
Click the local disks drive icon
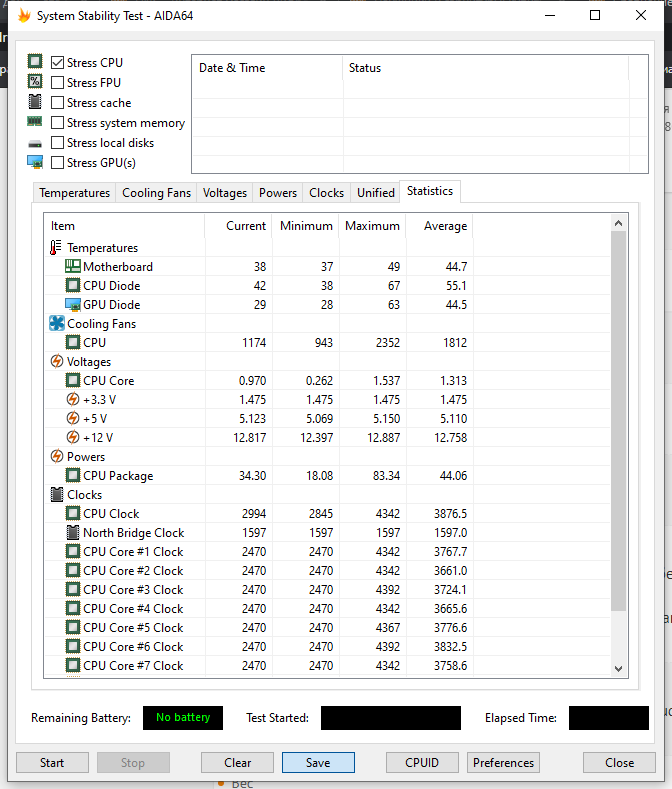[x=35, y=144]
